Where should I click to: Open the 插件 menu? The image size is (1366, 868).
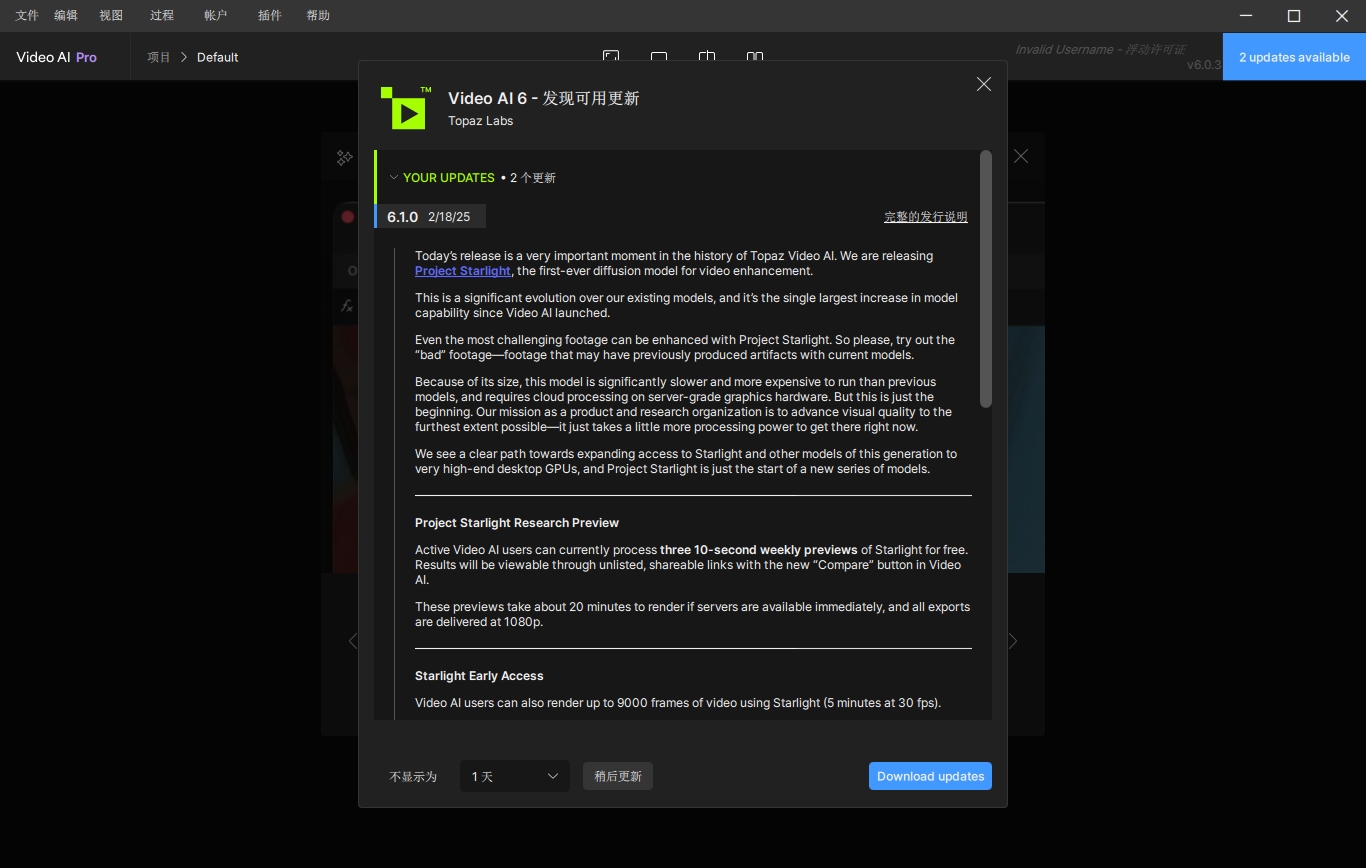click(x=269, y=15)
